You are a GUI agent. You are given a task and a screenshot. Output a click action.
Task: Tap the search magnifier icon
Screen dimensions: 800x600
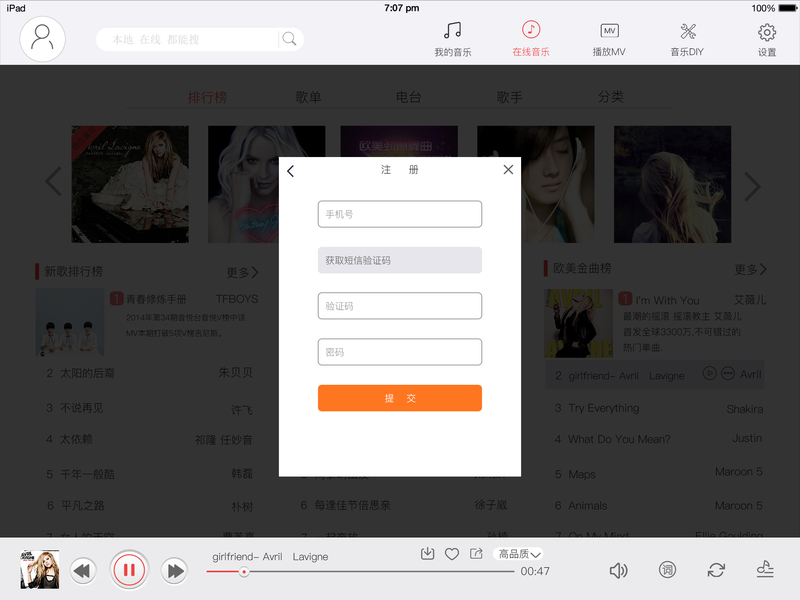pos(289,39)
